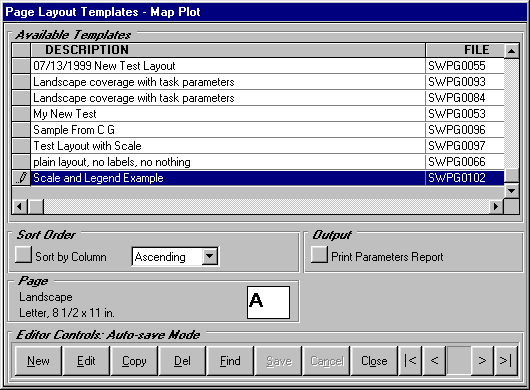The image size is (530, 390).
Task: Click the pencil edit row selector icon
Action: pyautogui.click(x=21, y=178)
